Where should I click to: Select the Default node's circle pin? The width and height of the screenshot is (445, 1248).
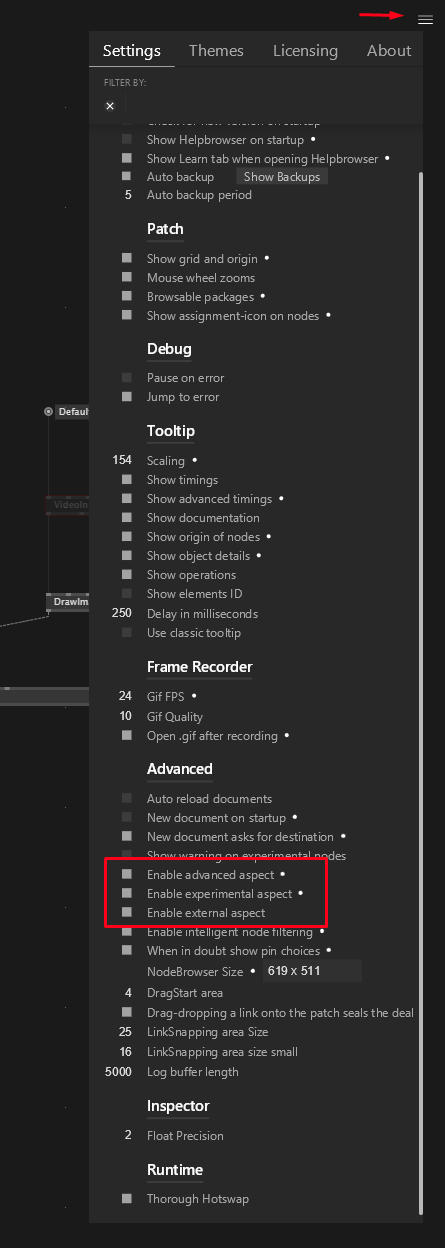48,412
